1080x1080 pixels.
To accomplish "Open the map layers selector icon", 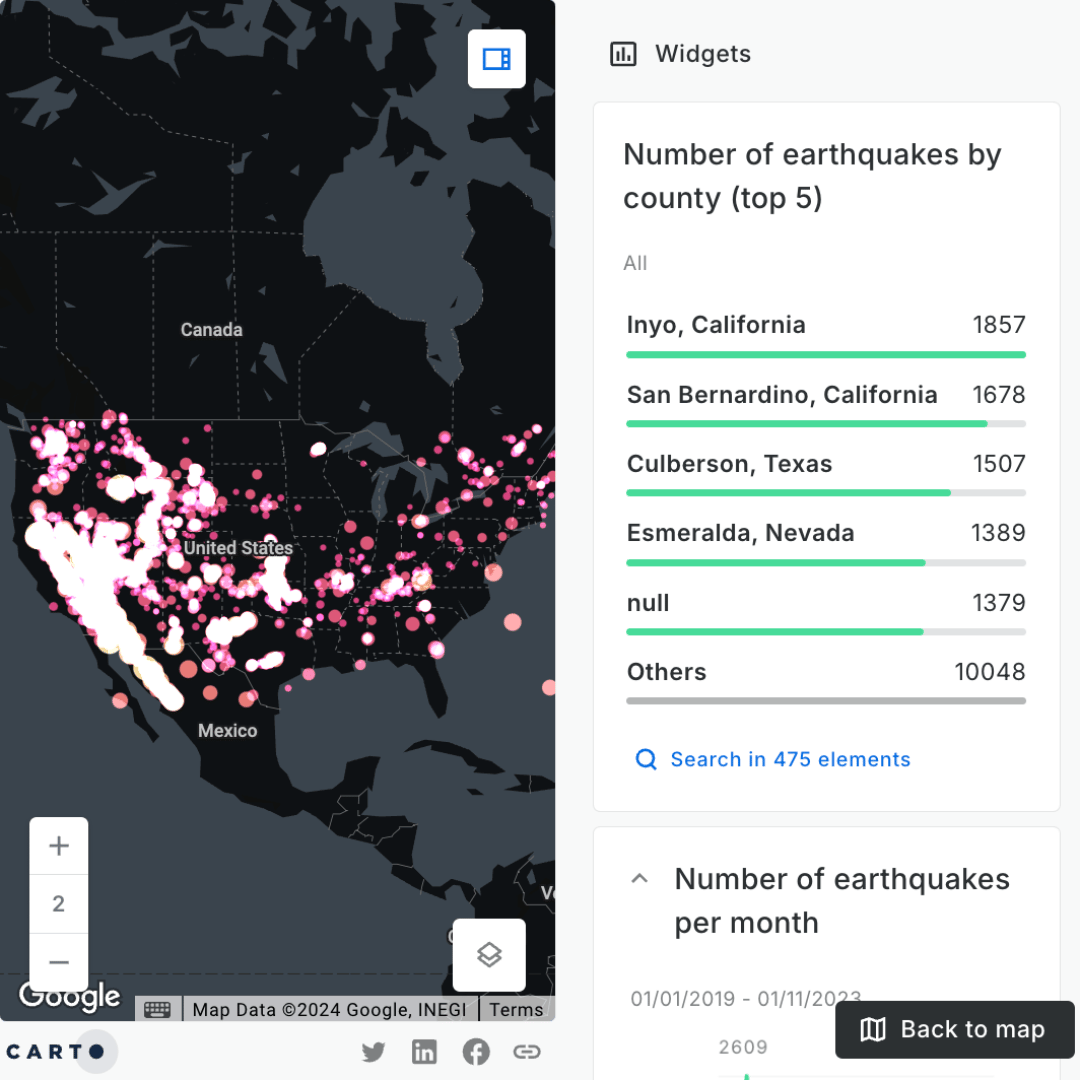I will [489, 955].
